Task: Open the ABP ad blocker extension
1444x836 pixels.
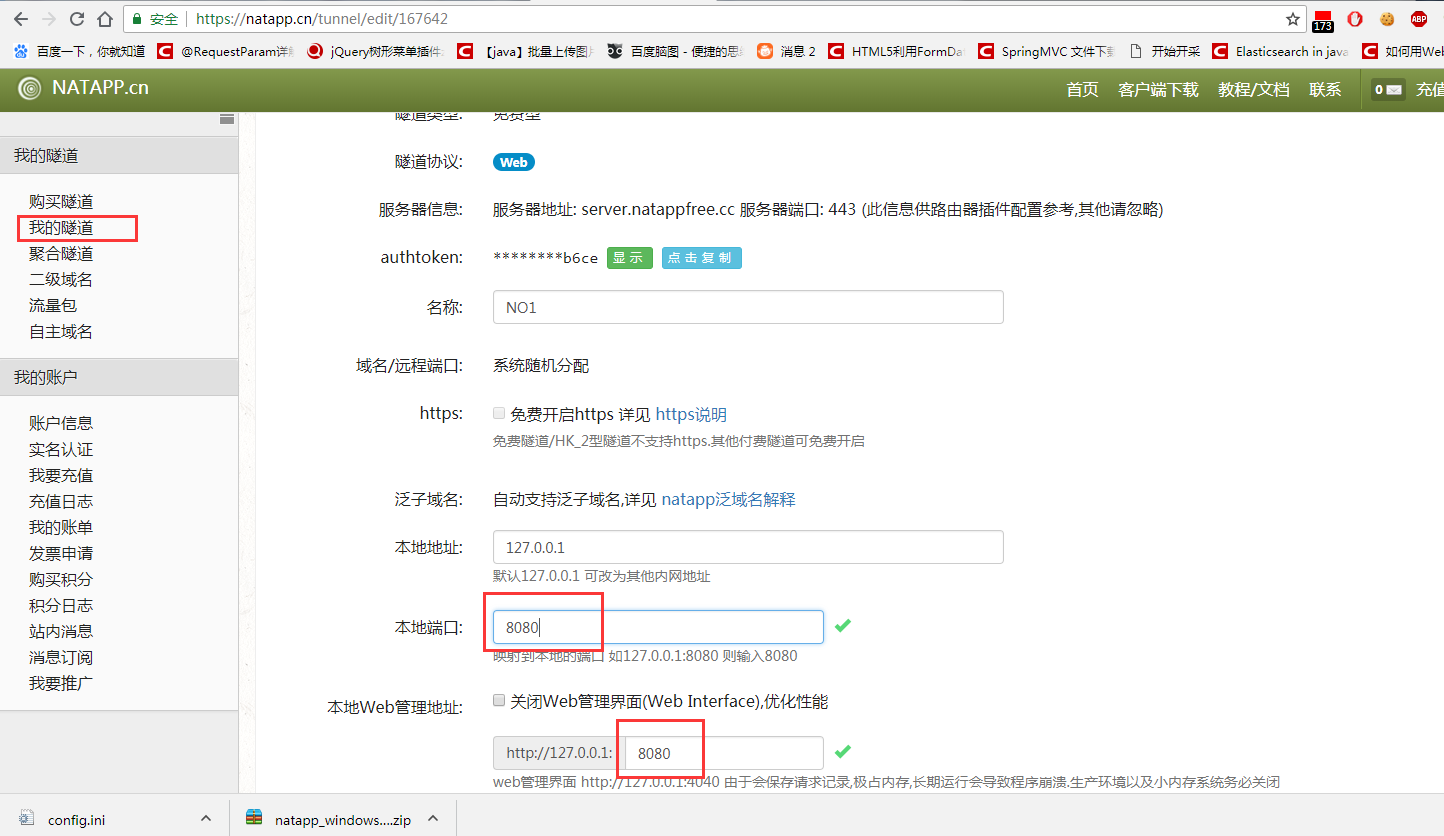Action: (x=1419, y=19)
